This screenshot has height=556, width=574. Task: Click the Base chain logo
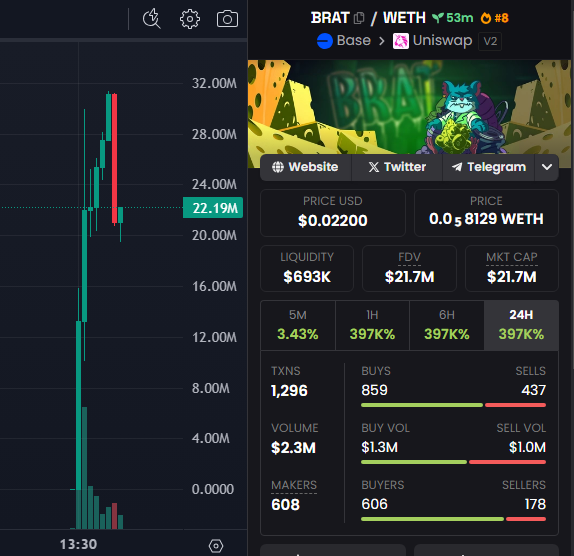[325, 41]
